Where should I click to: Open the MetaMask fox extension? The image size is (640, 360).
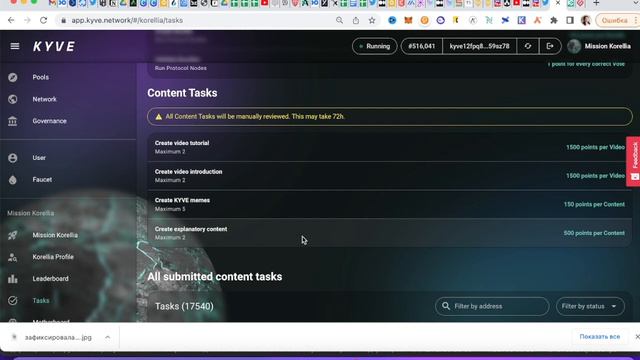point(408,20)
